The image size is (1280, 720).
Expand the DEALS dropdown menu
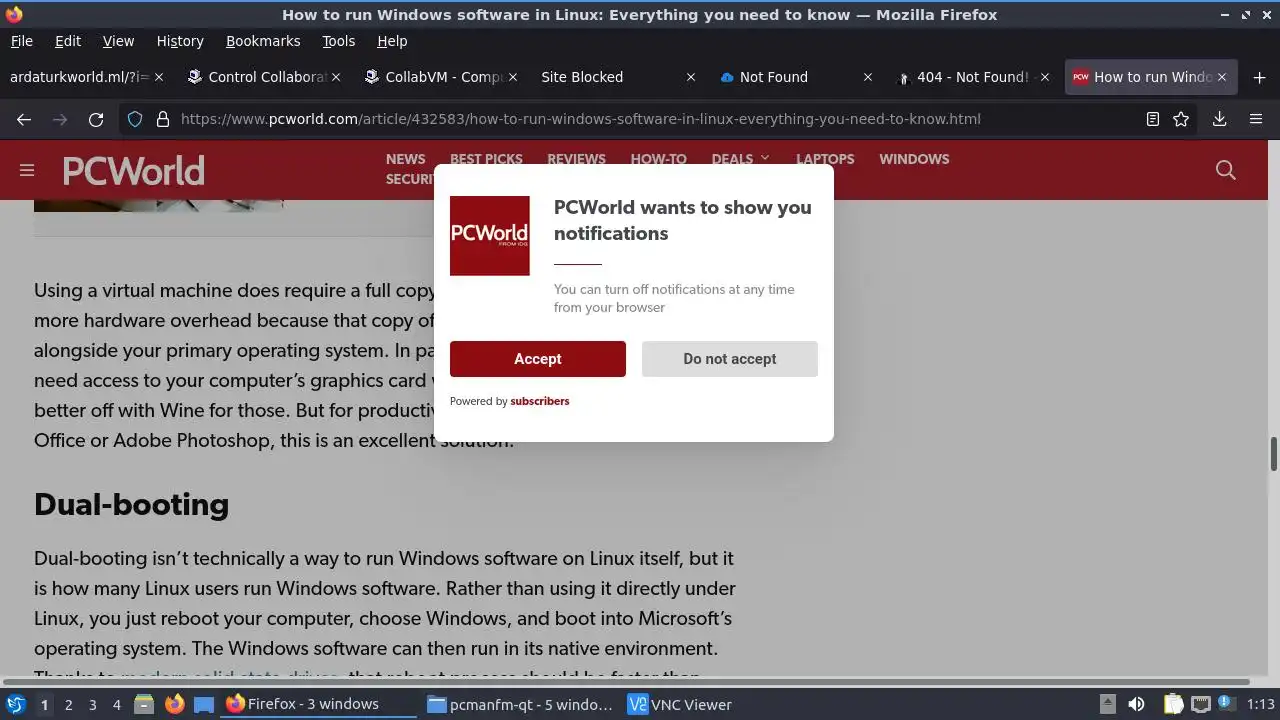(x=741, y=159)
